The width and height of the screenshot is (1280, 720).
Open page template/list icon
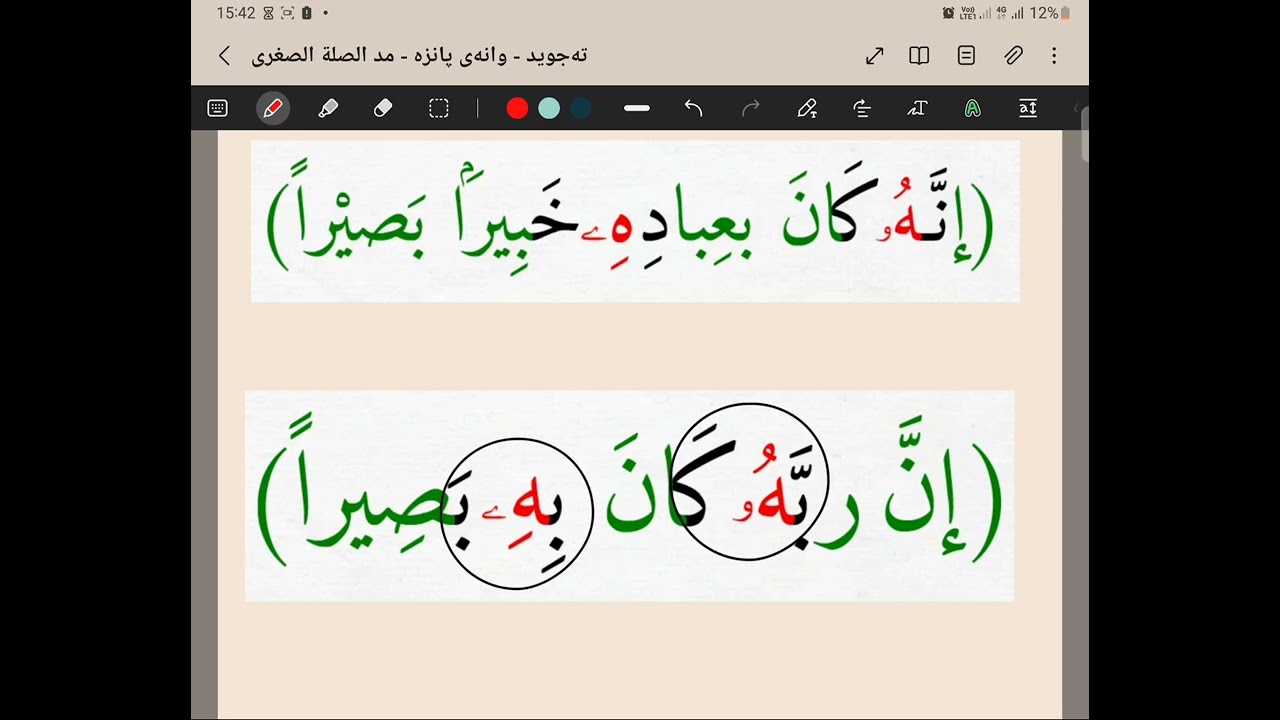[x=966, y=56]
